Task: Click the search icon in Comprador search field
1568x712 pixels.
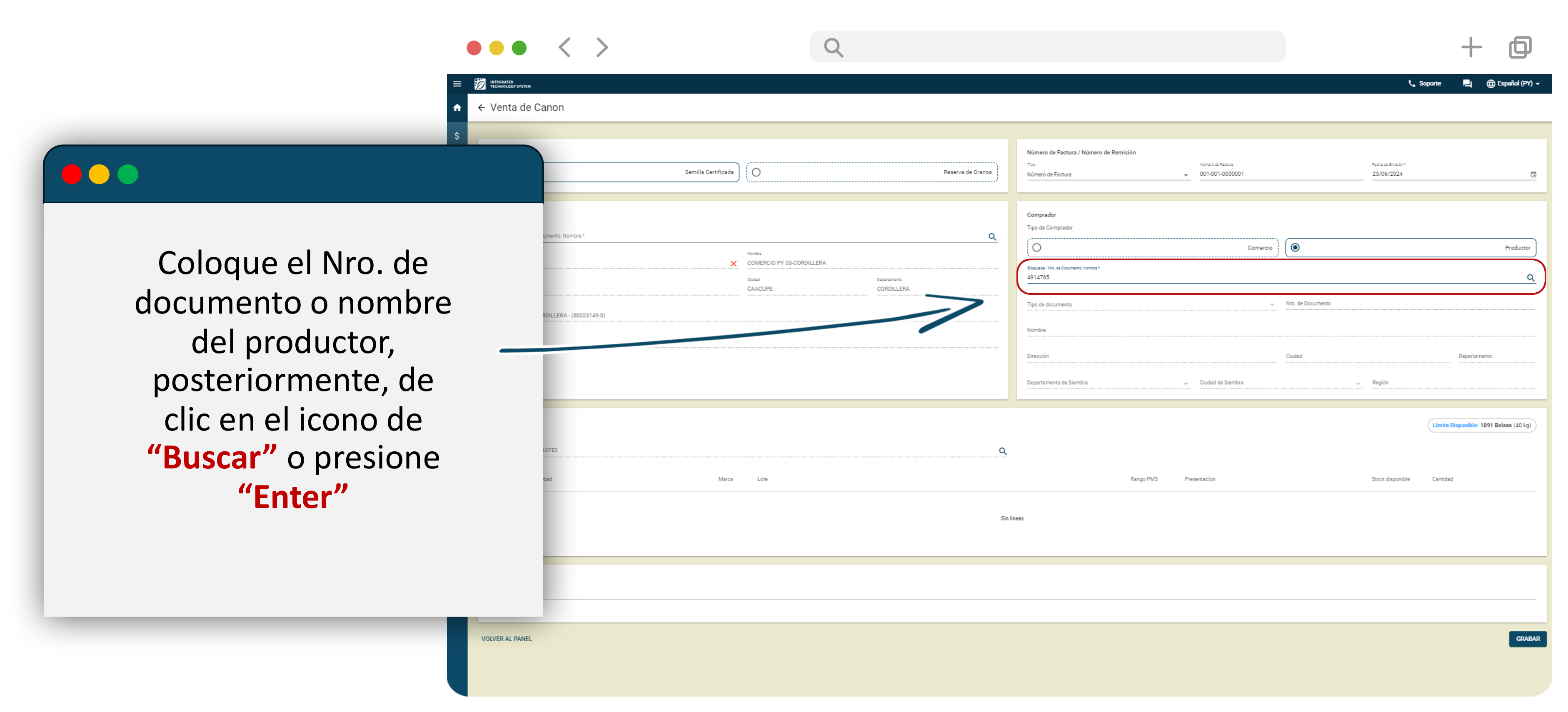Action: [1530, 277]
